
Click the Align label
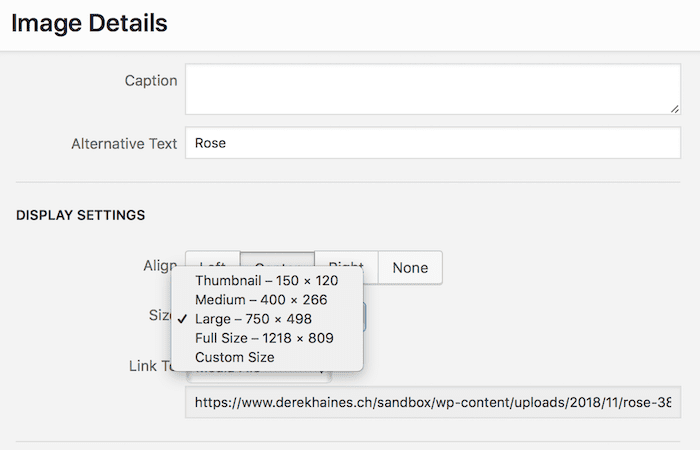[x=158, y=266]
